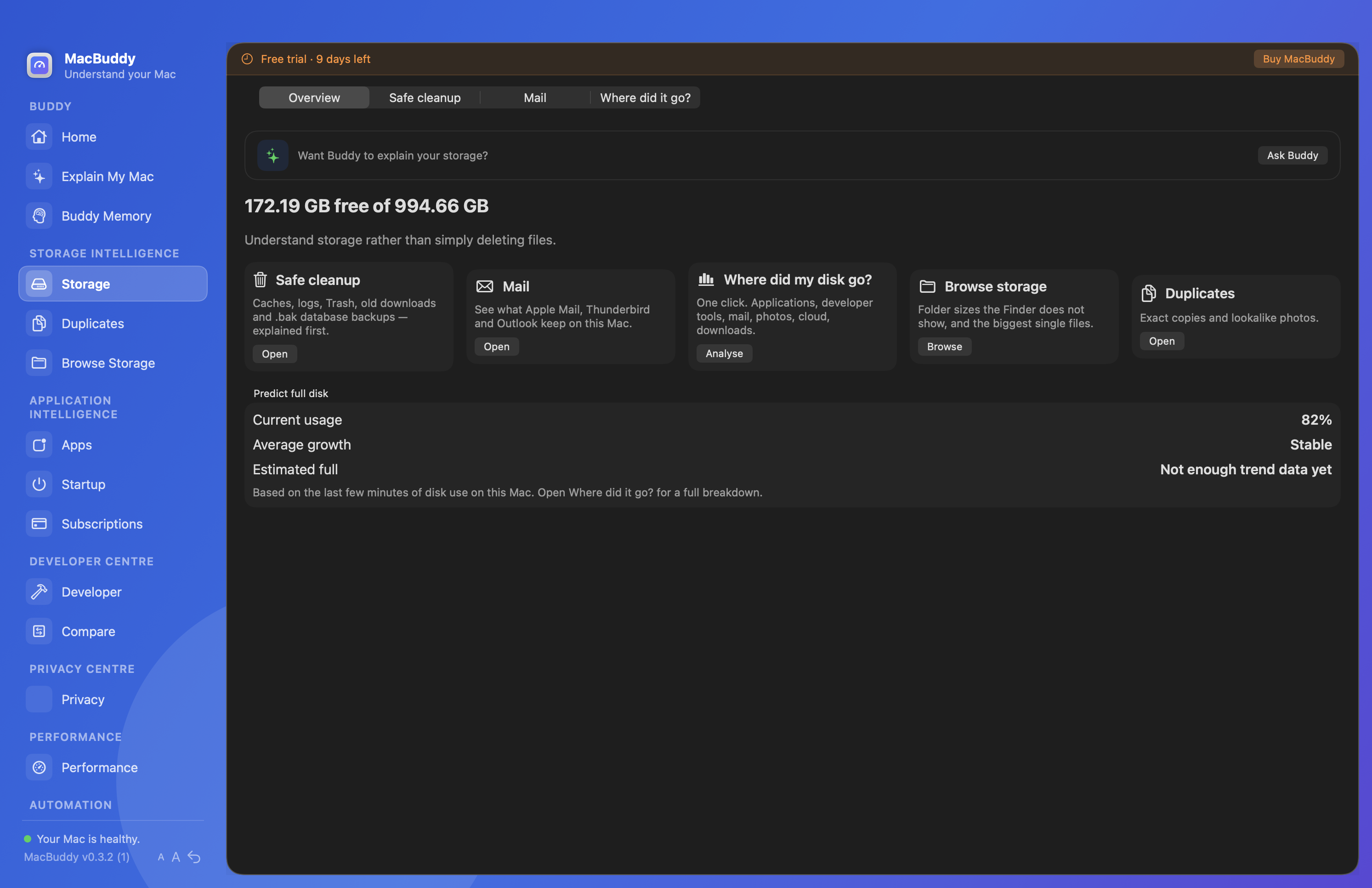This screenshot has height=888, width=1372.
Task: Increase text size with the large A
Action: 176,858
